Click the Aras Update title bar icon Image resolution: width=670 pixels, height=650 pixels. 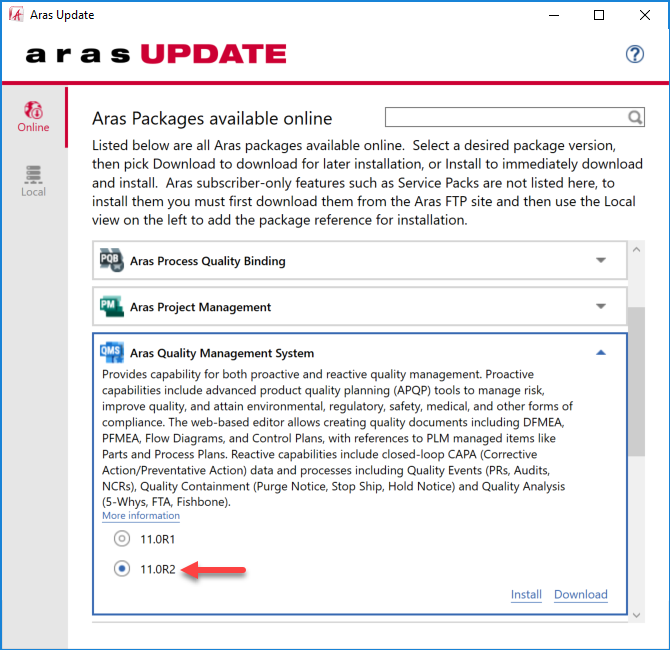point(15,15)
